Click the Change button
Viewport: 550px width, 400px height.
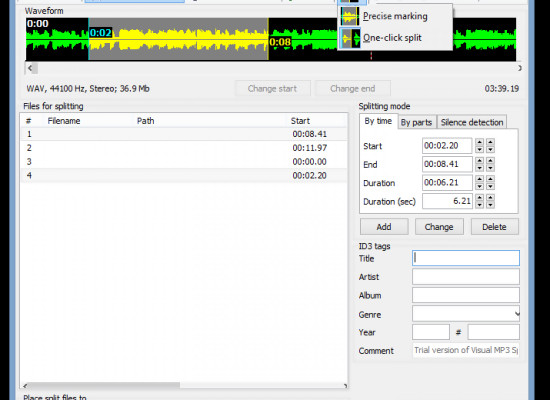tap(439, 227)
